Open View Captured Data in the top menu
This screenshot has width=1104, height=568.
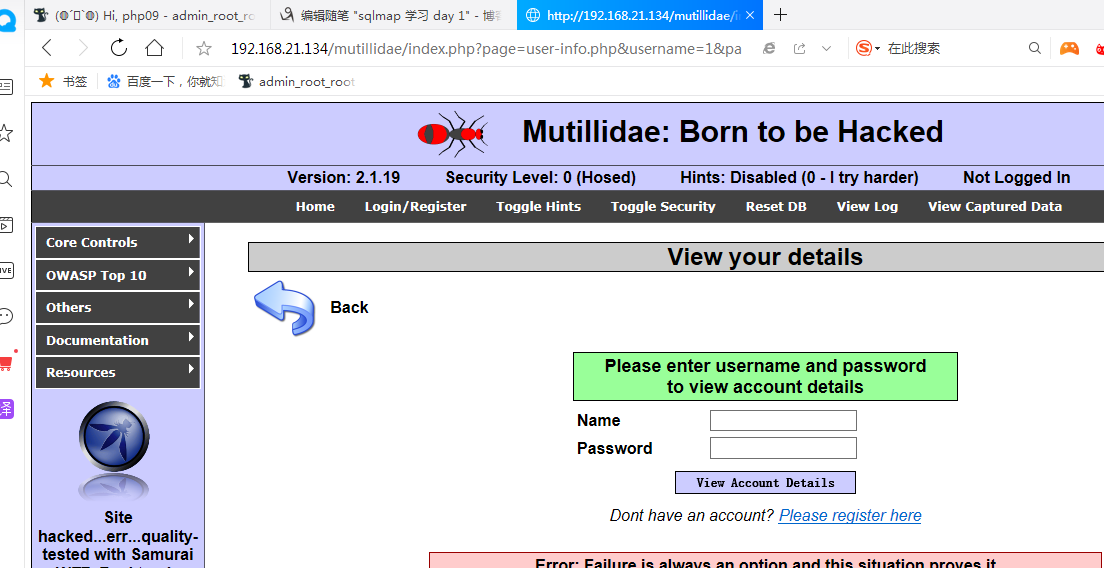click(995, 206)
